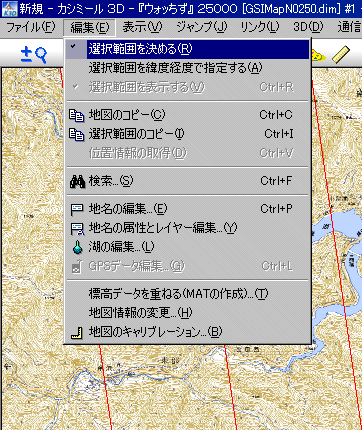
Task: Close the 編集(E) menu in menu bar
Action: [89, 27]
